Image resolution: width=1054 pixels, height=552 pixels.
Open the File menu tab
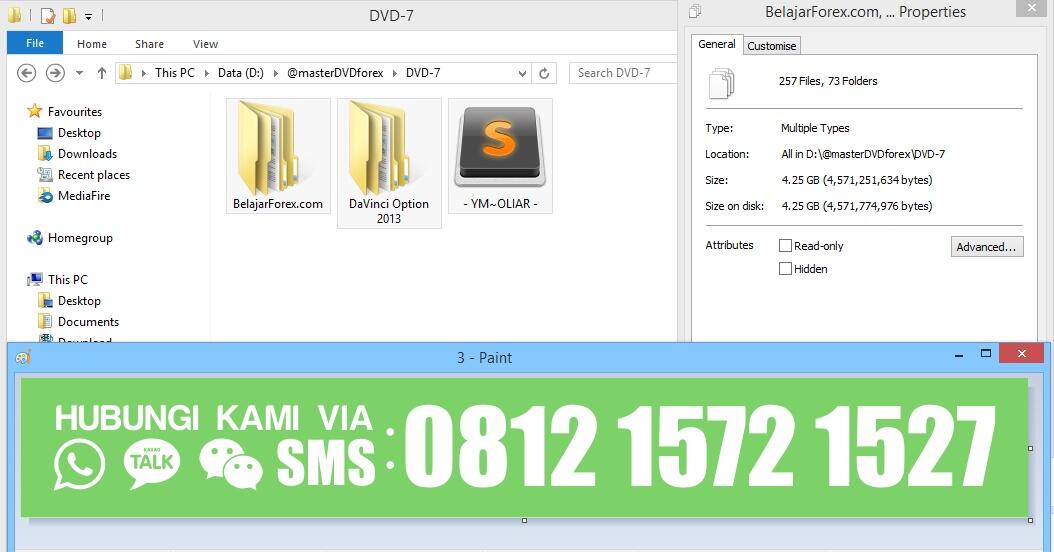click(x=35, y=43)
